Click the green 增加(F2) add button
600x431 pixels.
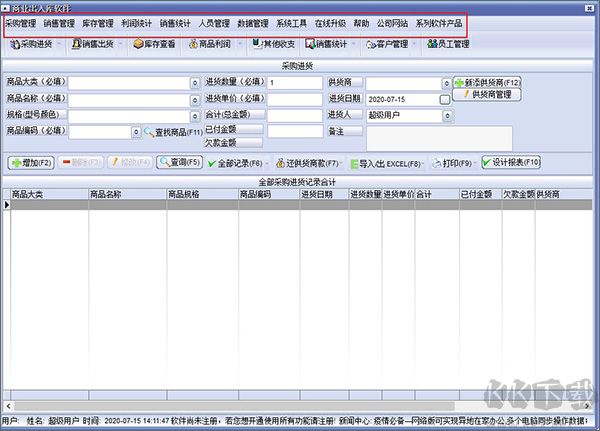tap(32, 162)
